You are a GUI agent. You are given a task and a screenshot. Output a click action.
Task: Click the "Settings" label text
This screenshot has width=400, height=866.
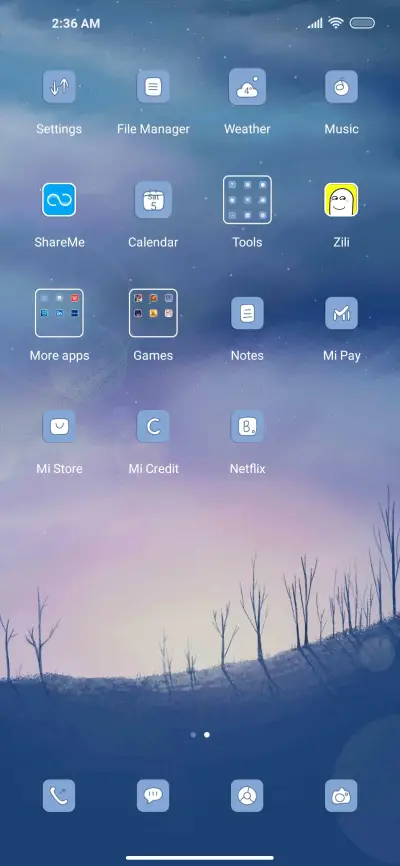coord(59,129)
